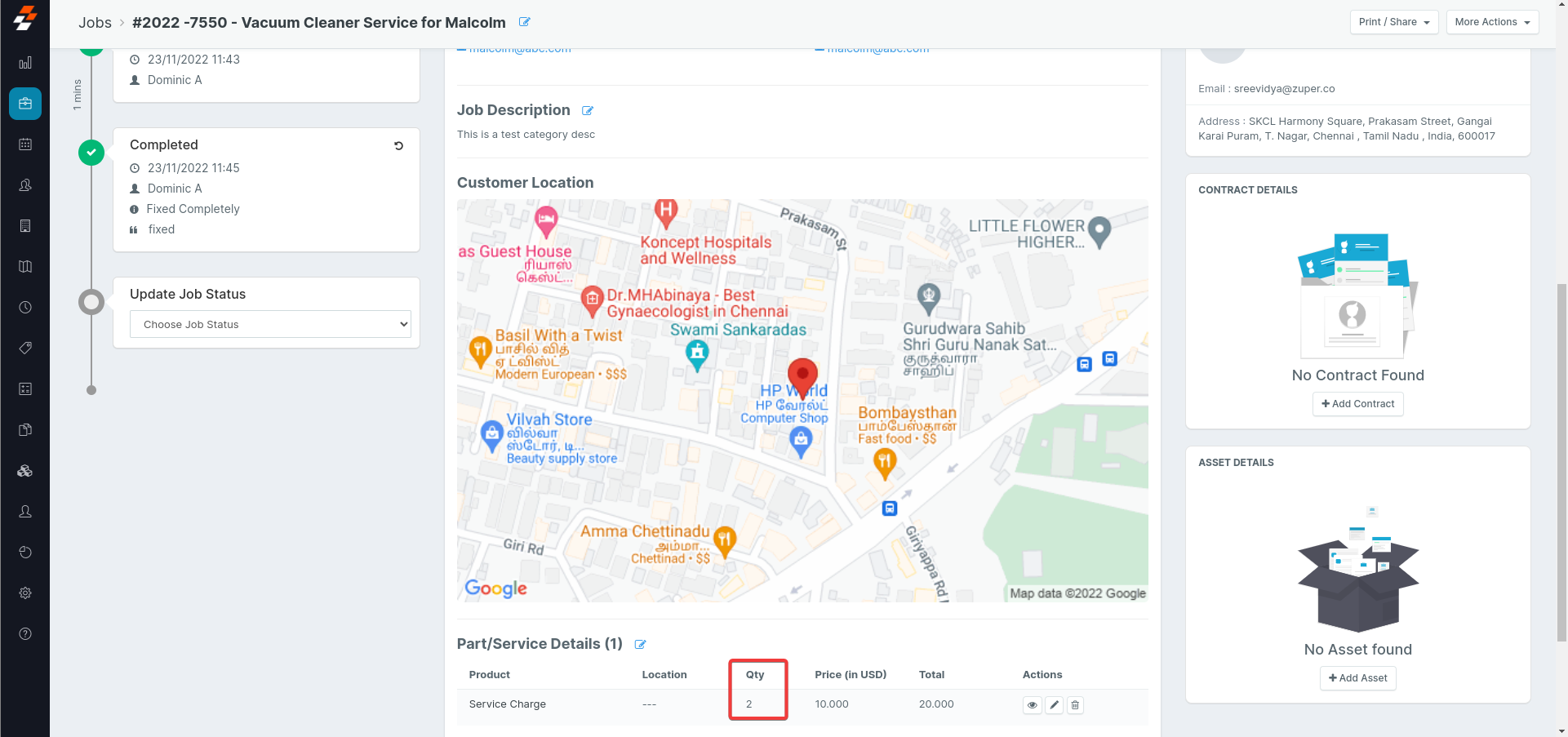Image resolution: width=1568 pixels, height=737 pixels.
Task: Edit Part/Service Details with pencil icon
Action: pyautogui.click(x=641, y=645)
